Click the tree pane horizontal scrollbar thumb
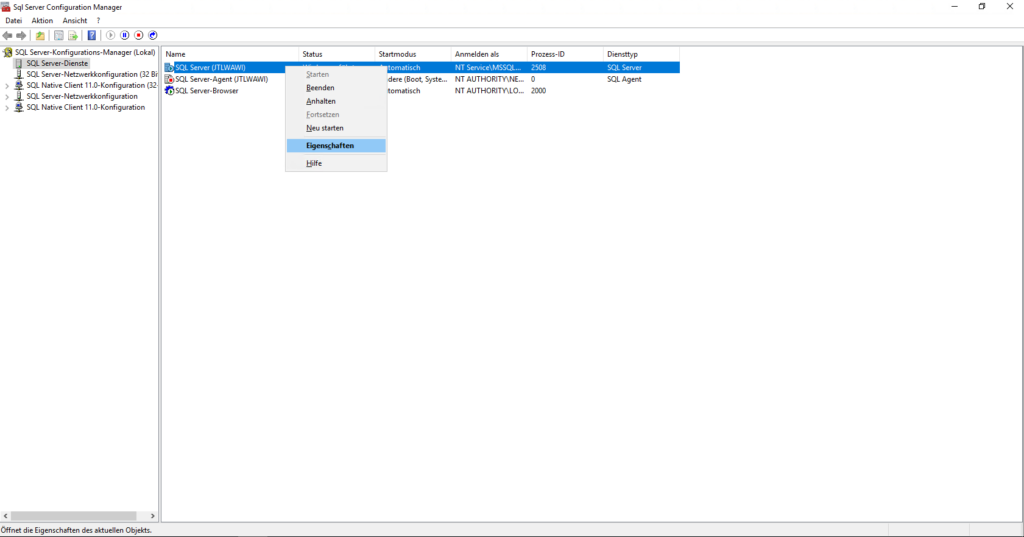This screenshot has height=537, width=1024. [73, 516]
